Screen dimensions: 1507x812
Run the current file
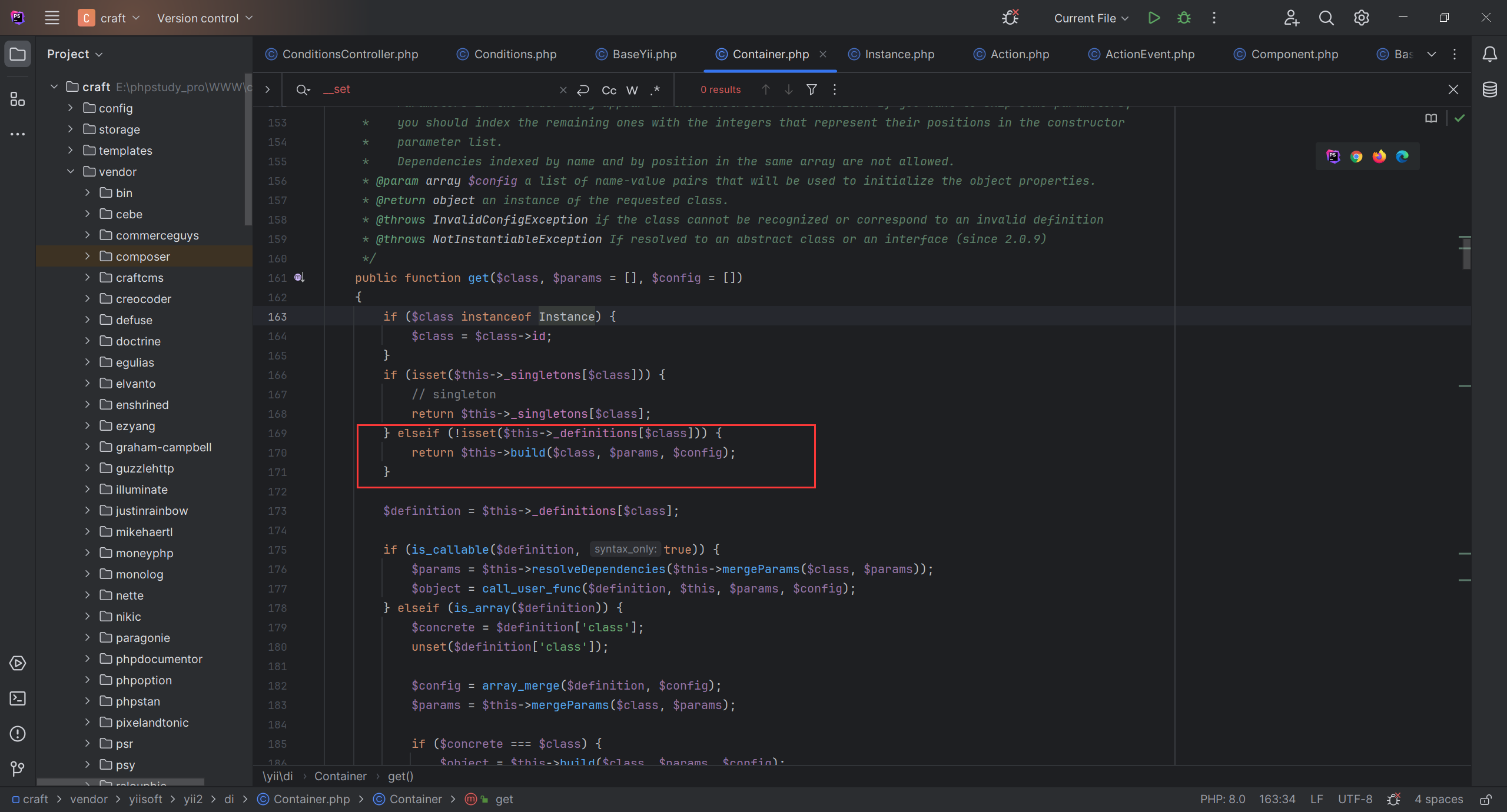point(1154,18)
